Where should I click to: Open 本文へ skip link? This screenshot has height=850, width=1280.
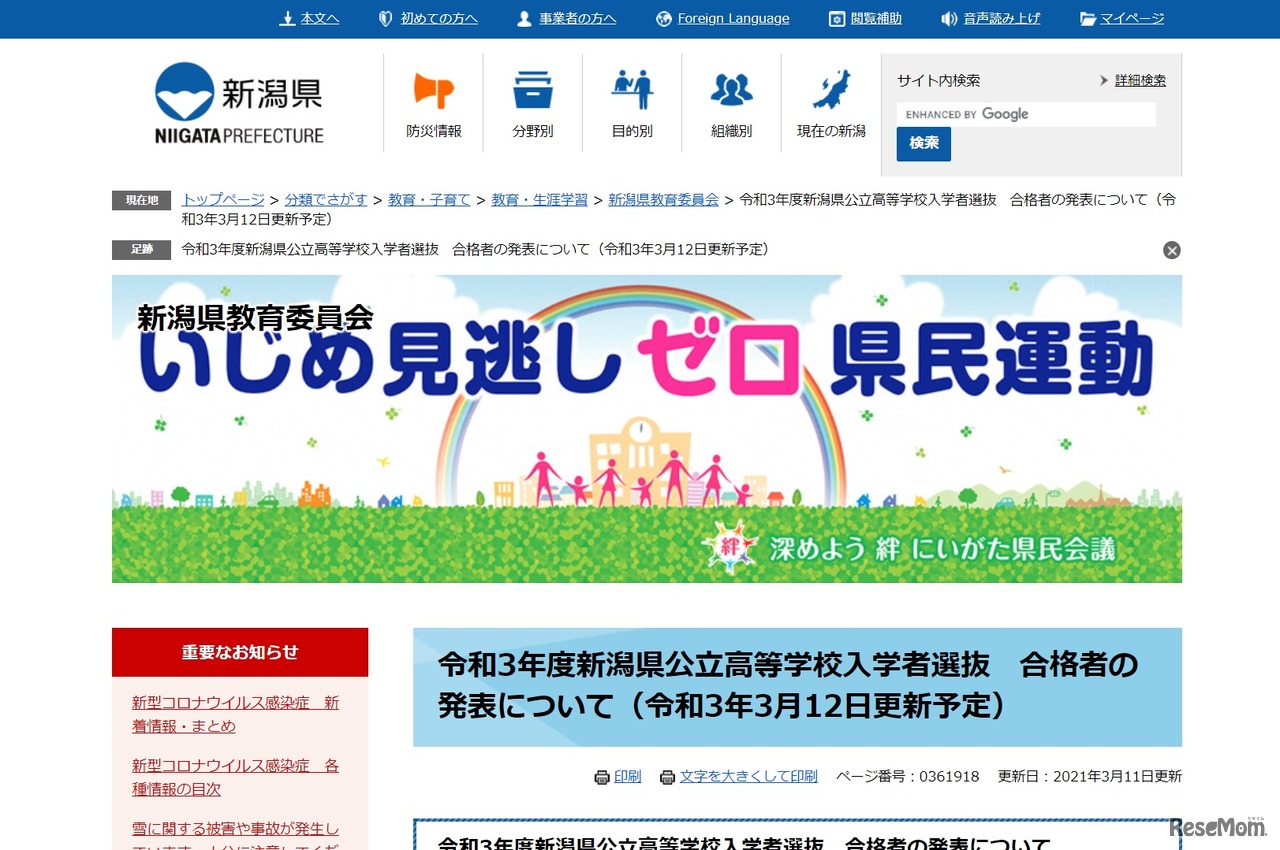tap(320, 19)
